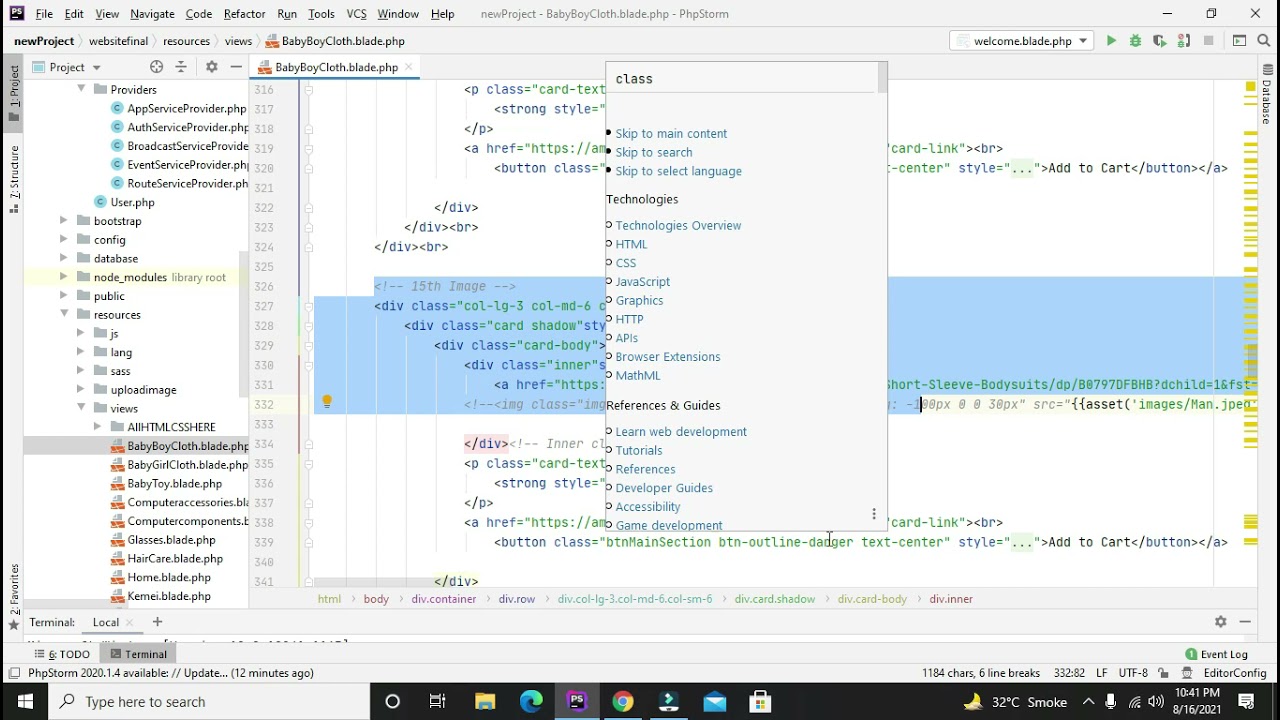Show intention actions light bulb
This screenshot has width=1280, height=720.
[326, 402]
